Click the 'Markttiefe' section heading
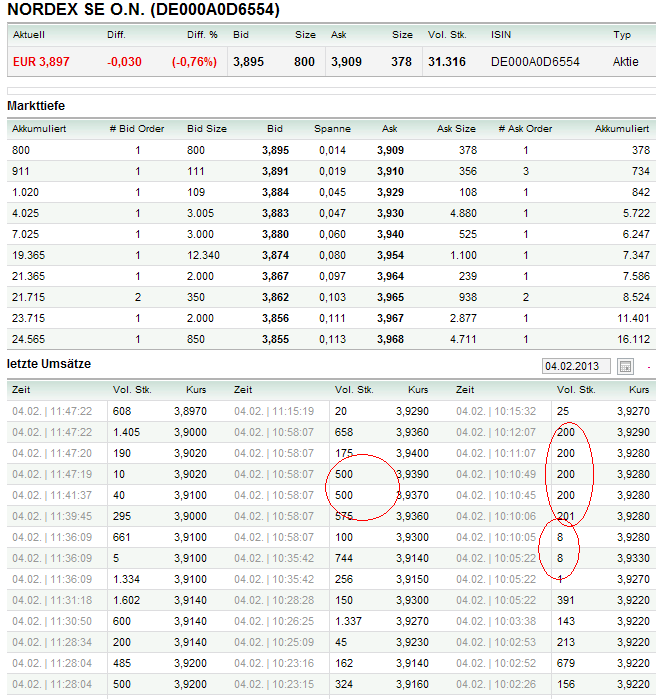 [x=36, y=106]
